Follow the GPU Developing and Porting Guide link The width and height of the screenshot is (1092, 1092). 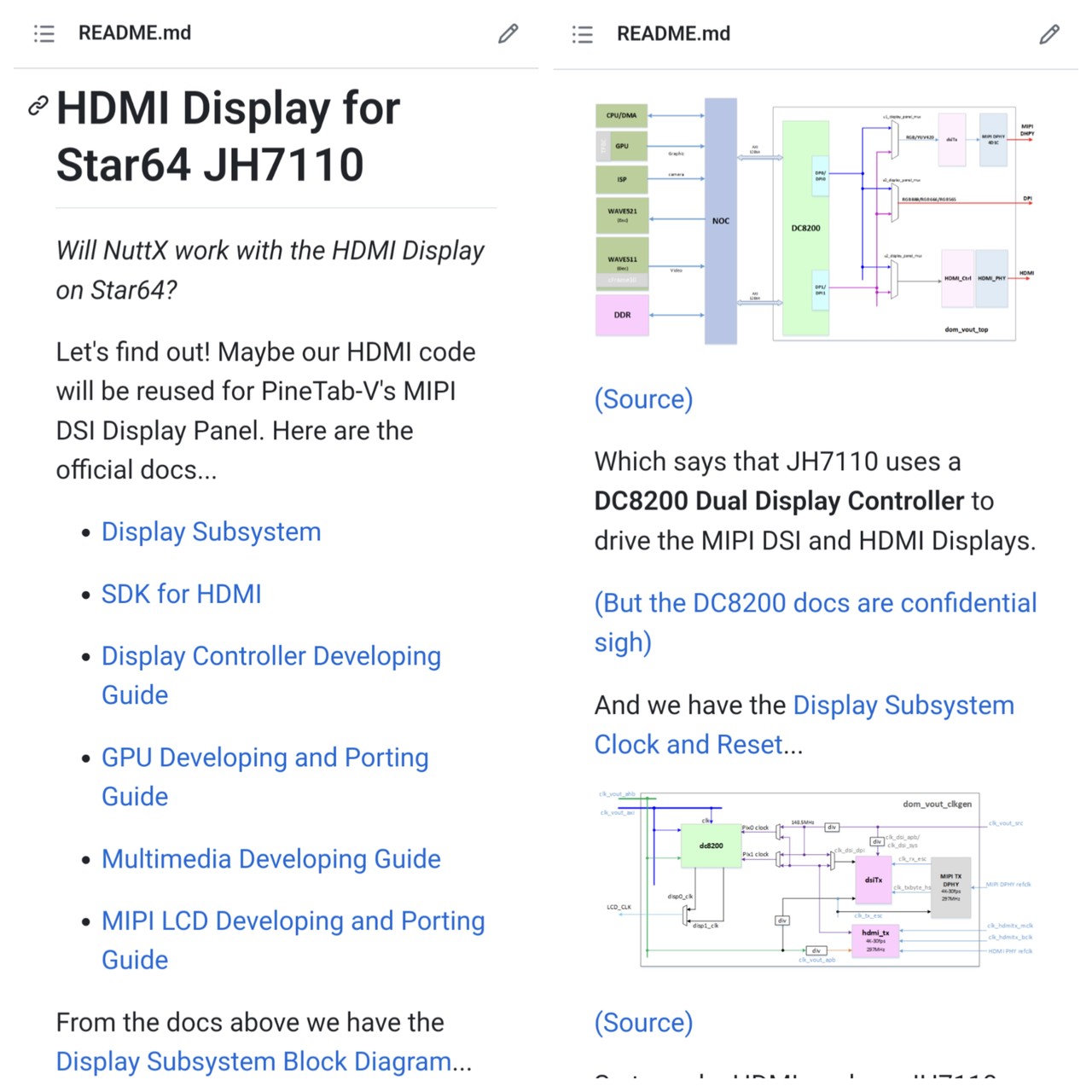264,758
